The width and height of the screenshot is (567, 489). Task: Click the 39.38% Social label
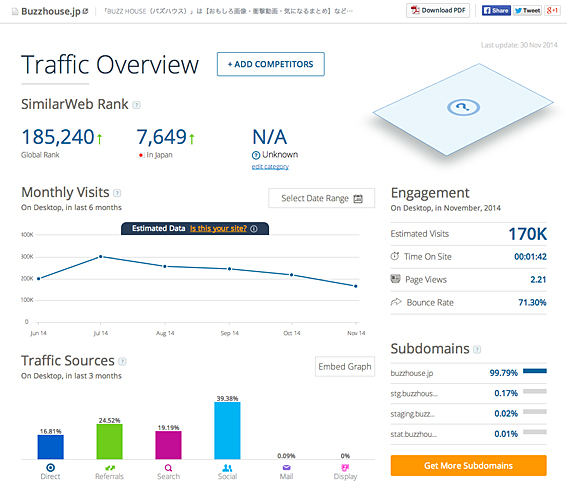[x=227, y=399]
